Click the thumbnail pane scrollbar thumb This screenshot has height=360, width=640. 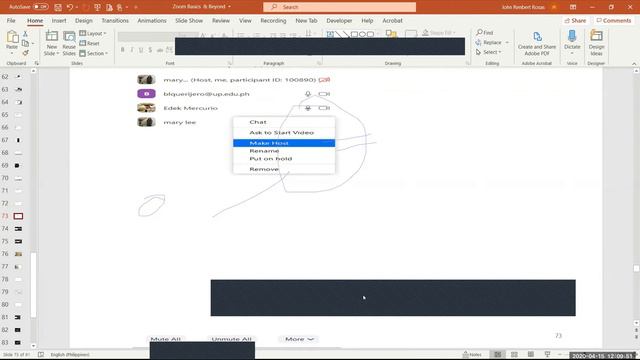point(33,285)
